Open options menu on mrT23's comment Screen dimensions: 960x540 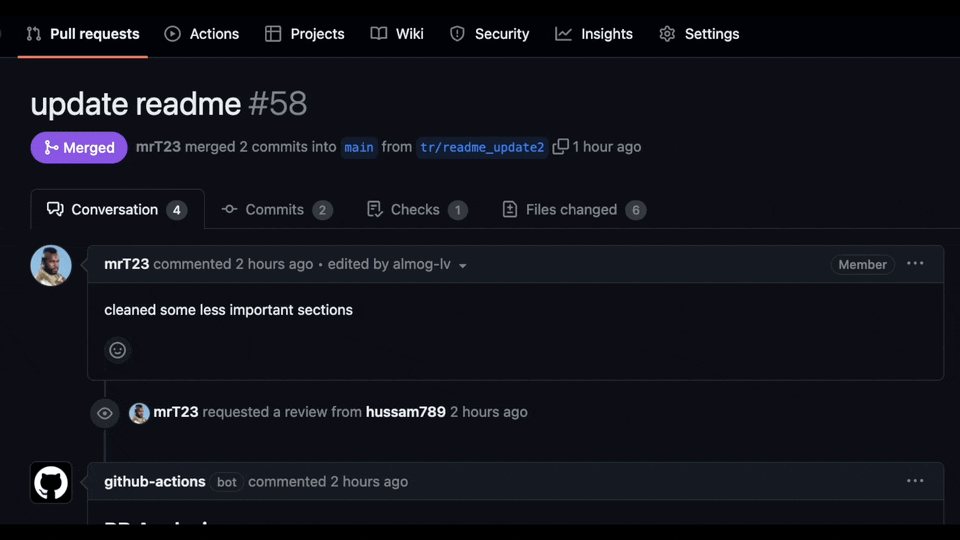[915, 264]
